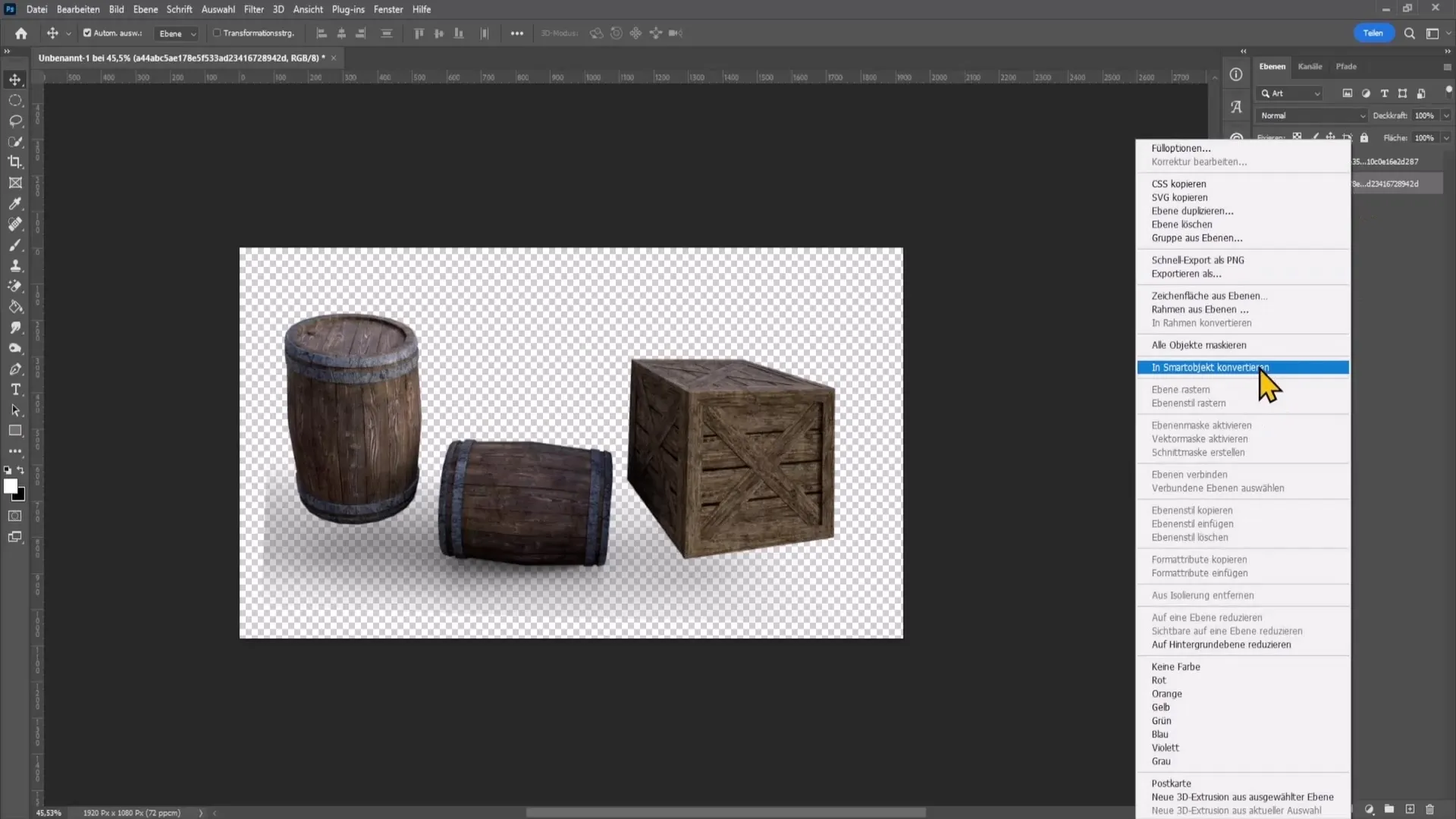This screenshot has height=819, width=1456.
Task: Click the Healing Brush tool icon
Action: click(x=15, y=225)
